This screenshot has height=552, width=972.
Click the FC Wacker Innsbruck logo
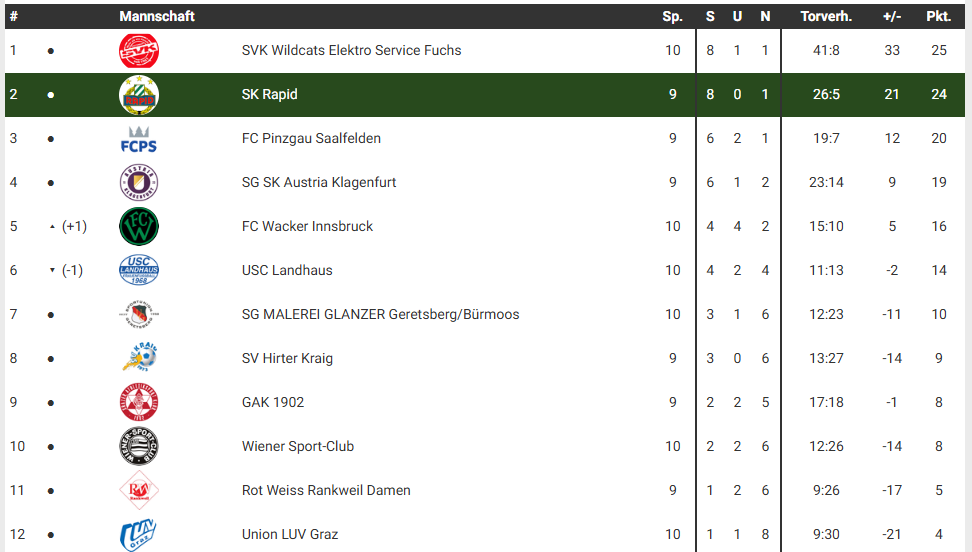click(x=138, y=226)
